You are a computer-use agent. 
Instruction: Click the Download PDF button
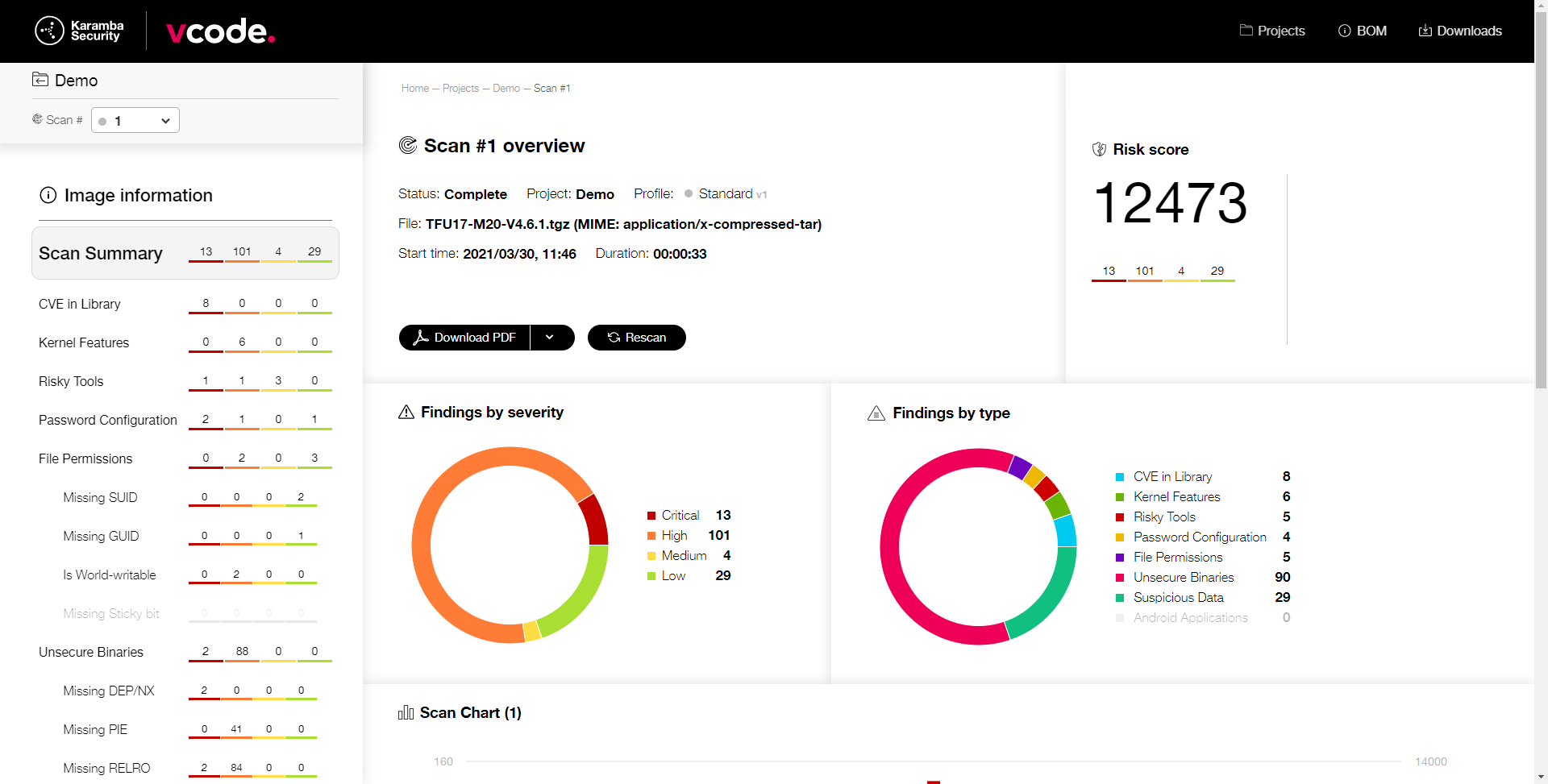(x=464, y=338)
